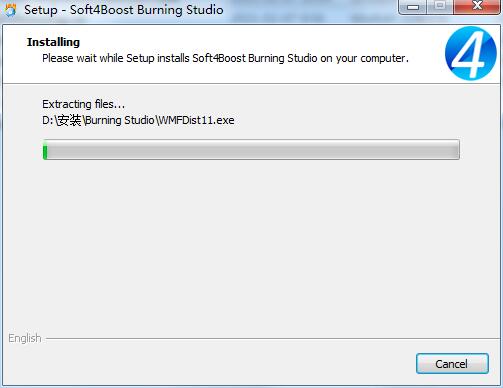Click the WMFDist11.exe file path text
503x388 pixels.
click(x=138, y=120)
